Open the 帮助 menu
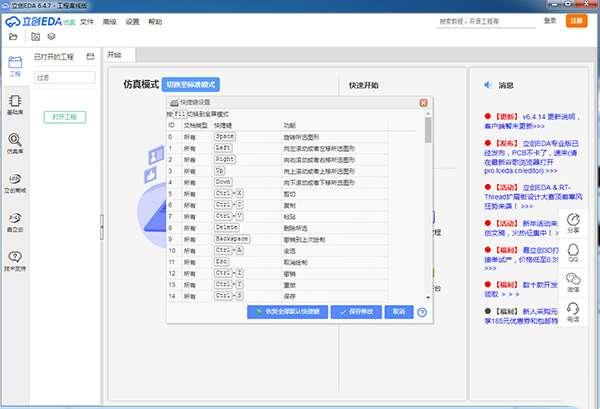This screenshot has height=409, width=600. pyautogui.click(x=155, y=22)
